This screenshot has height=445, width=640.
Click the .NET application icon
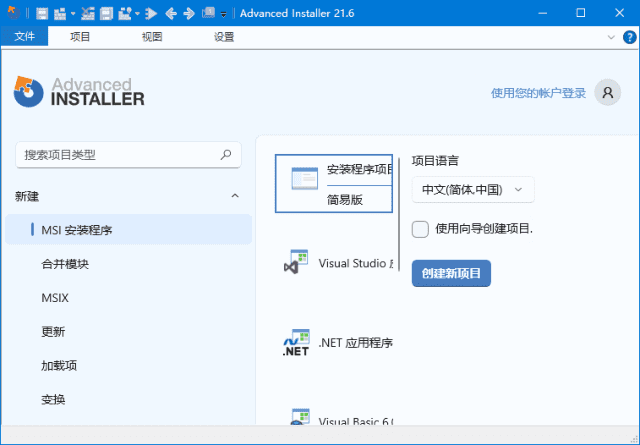point(296,342)
